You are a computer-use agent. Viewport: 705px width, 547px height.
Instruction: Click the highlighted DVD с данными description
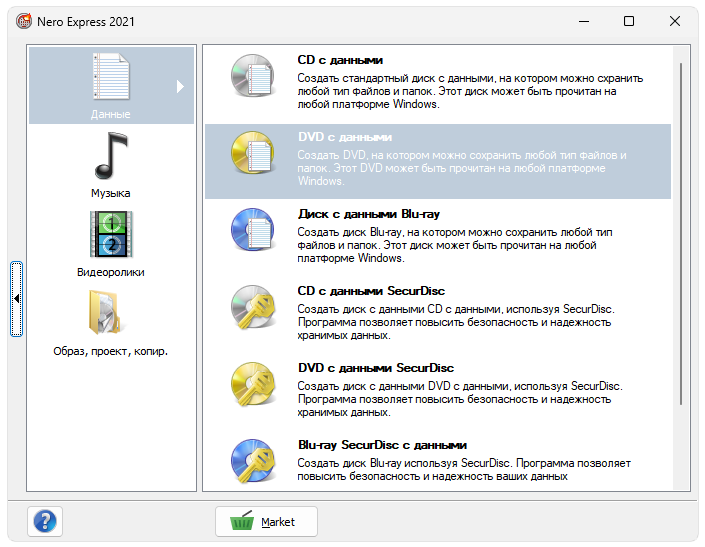pyautogui.click(x=462, y=168)
